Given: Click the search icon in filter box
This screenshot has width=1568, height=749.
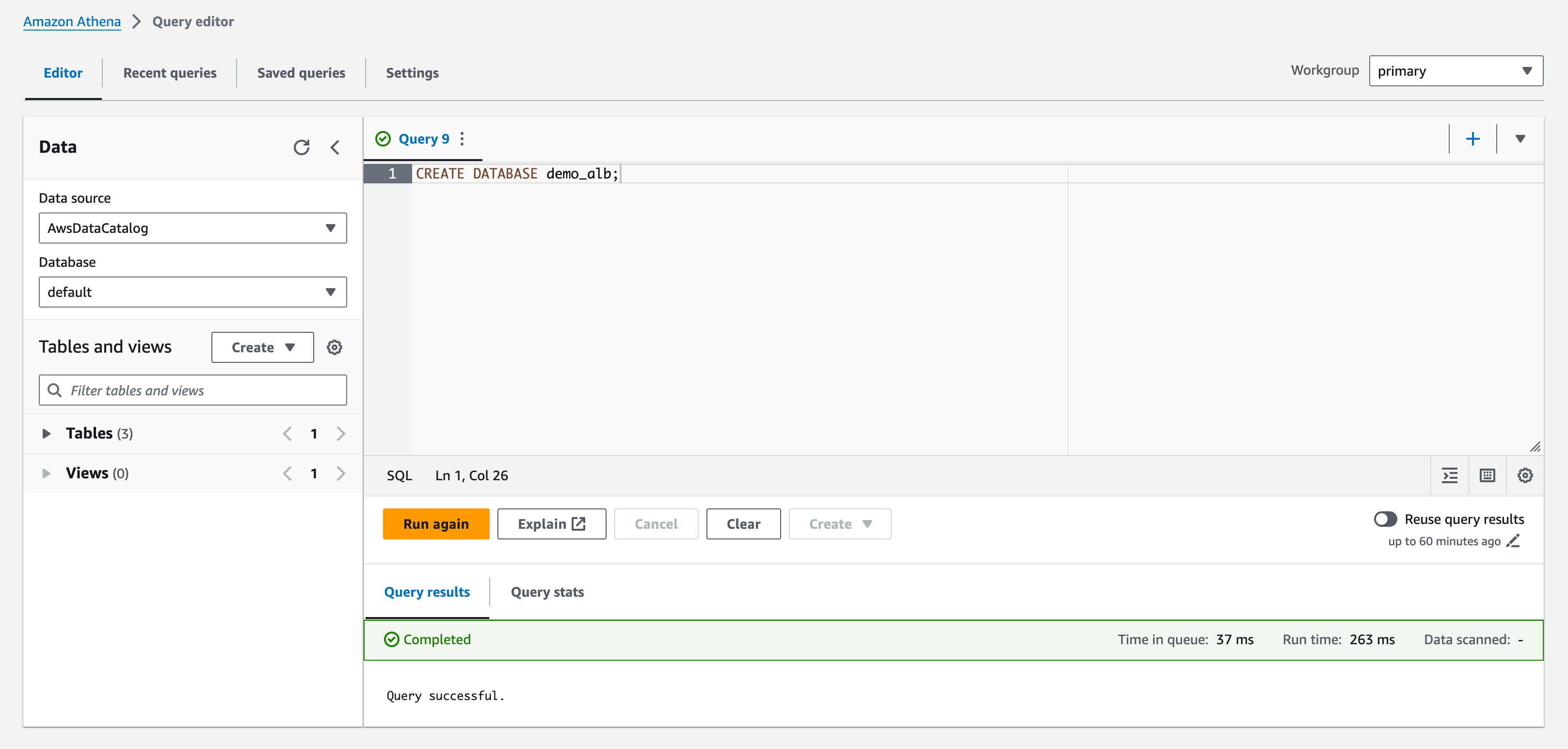Looking at the screenshot, I should (55, 390).
